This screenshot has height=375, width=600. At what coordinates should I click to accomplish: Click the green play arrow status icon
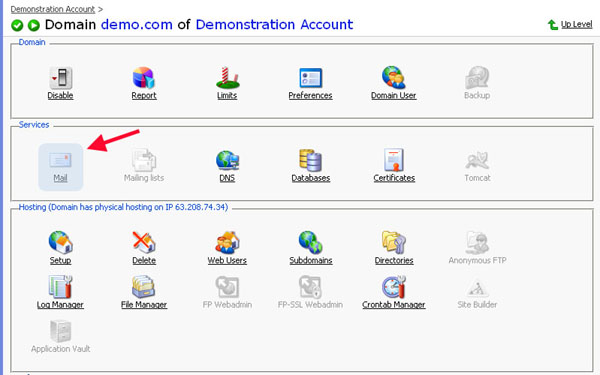[34, 25]
